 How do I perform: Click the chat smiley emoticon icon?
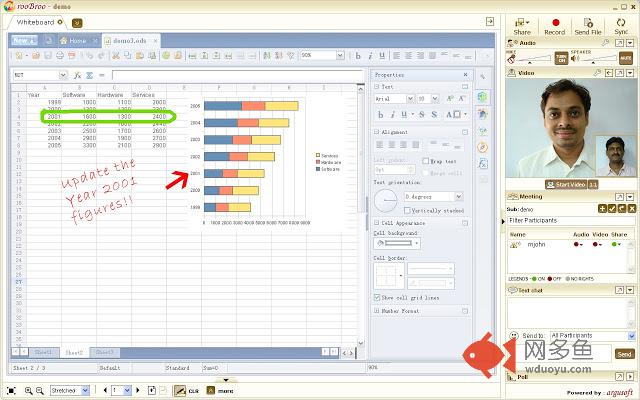514,336
